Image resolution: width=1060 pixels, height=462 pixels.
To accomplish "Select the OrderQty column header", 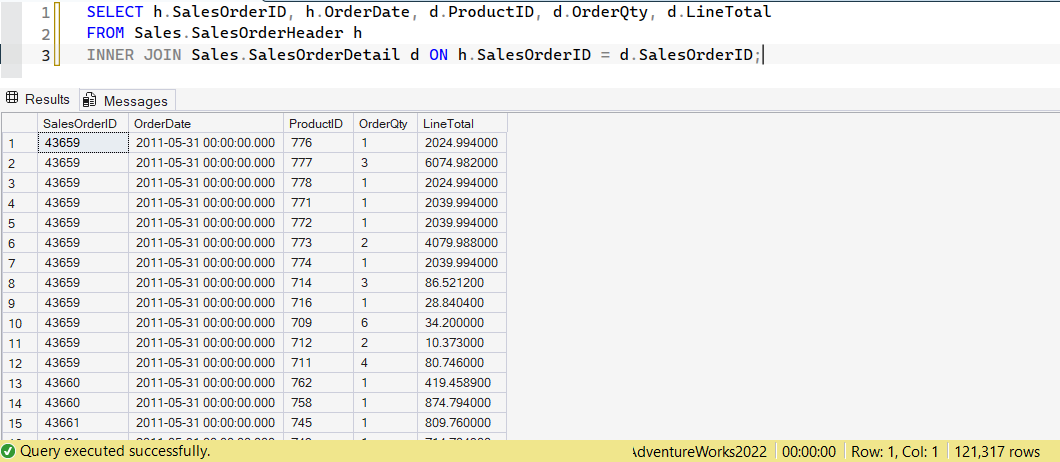I will click(385, 124).
